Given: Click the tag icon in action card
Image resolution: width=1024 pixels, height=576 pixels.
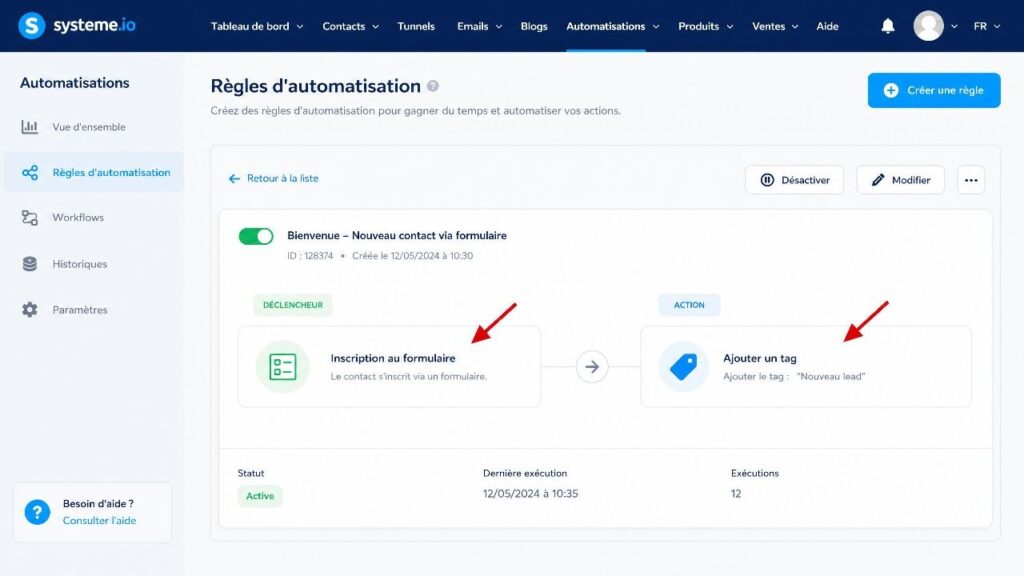Looking at the screenshot, I should pyautogui.click(x=683, y=366).
